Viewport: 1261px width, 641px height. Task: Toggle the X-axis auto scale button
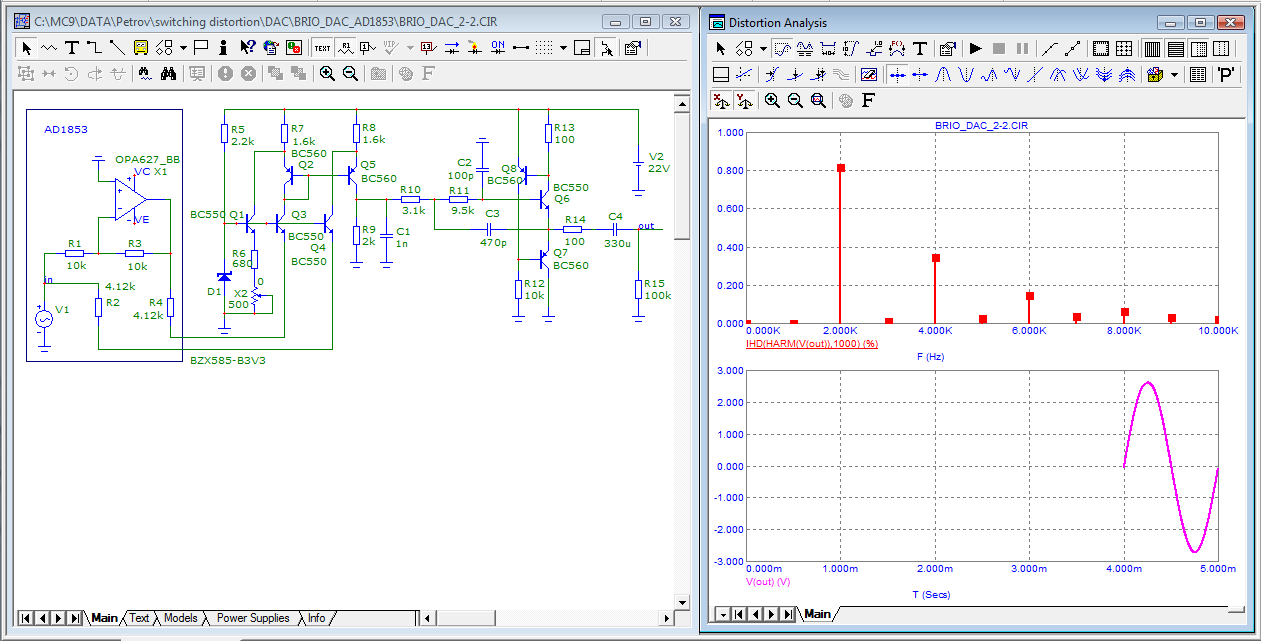[720, 100]
